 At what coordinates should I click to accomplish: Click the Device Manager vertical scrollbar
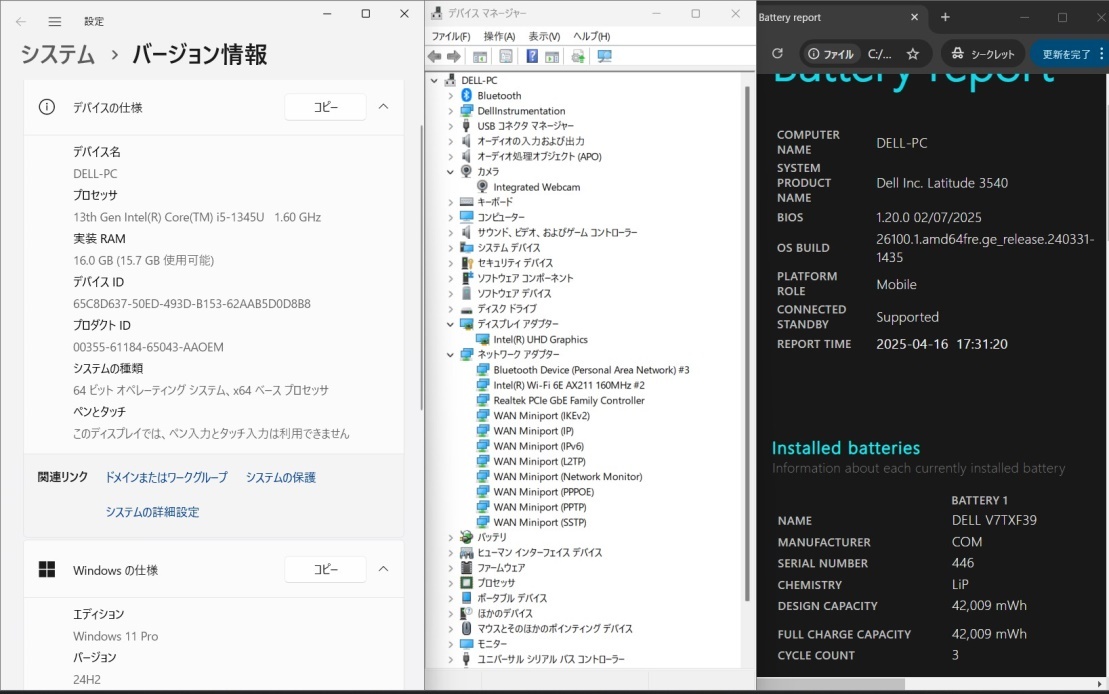click(x=747, y=343)
